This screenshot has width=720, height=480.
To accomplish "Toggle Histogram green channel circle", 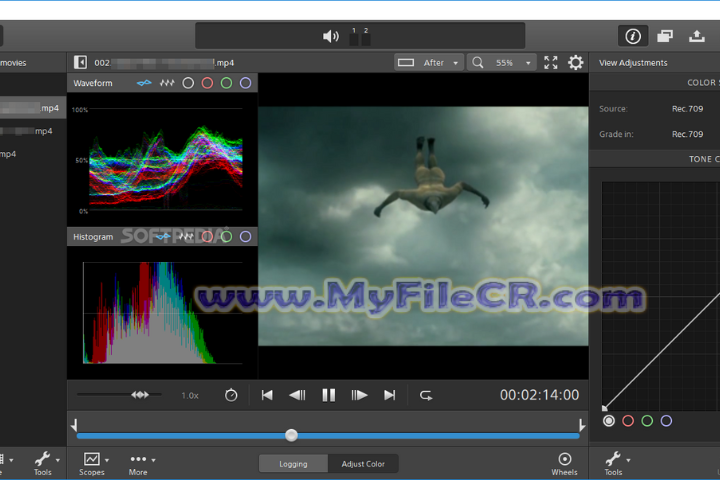I will (226, 237).
